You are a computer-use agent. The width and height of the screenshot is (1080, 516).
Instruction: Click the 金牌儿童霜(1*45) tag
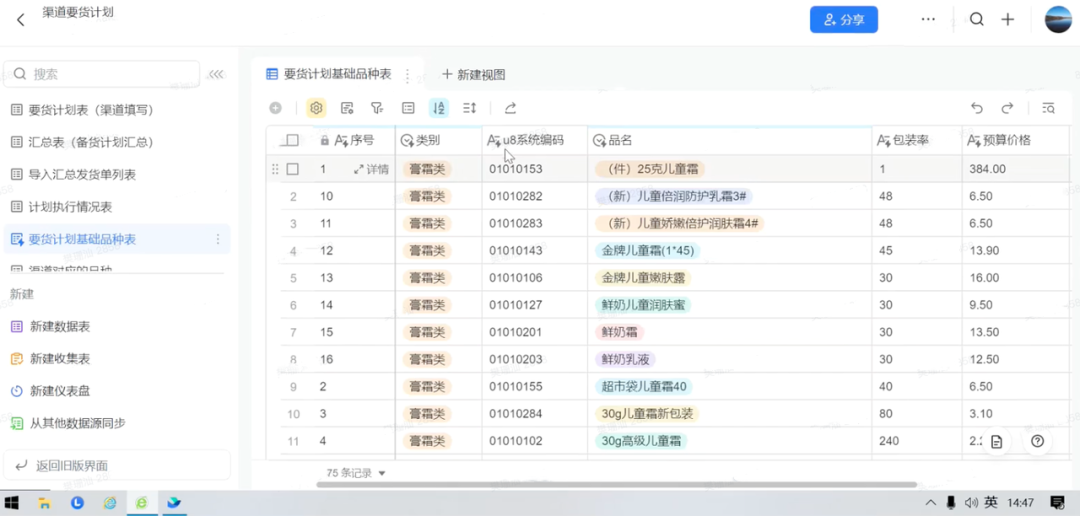[647, 251]
